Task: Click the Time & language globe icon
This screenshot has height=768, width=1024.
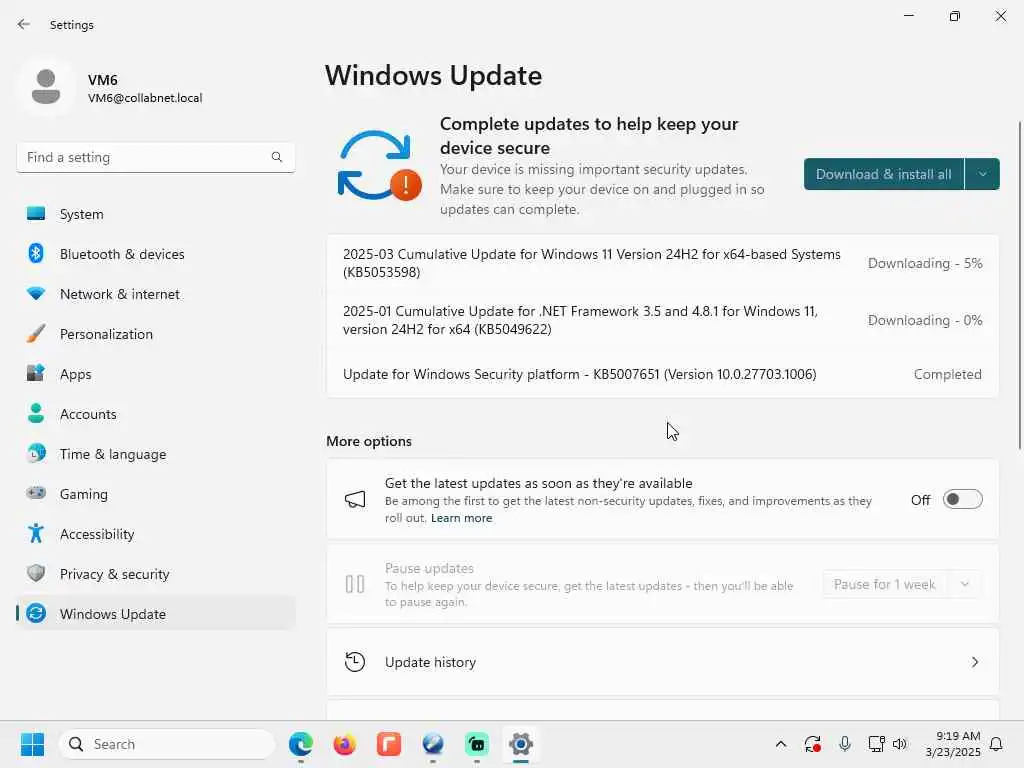Action: click(36, 453)
